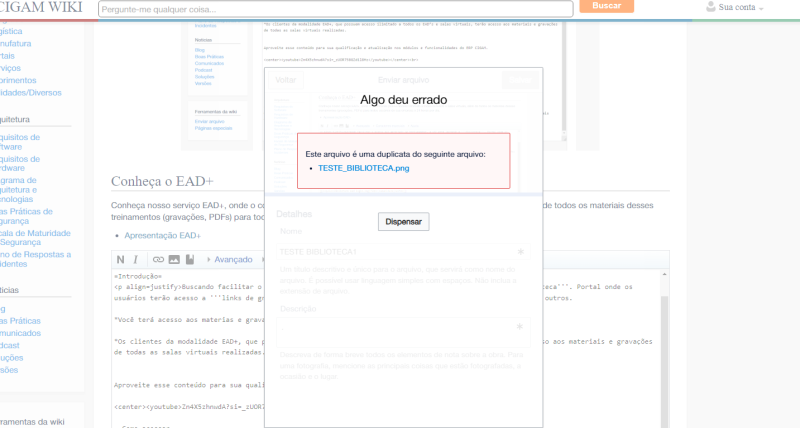Open Plano de Respostas a Incidentes link
Image resolution: width=800 pixels, height=428 pixels.
coord(35,259)
